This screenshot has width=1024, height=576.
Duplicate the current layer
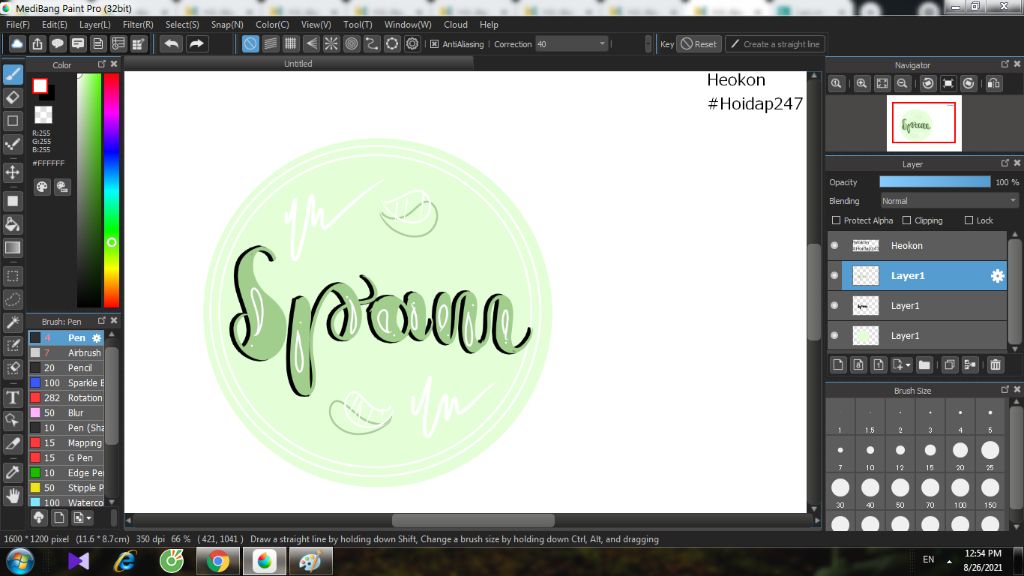(x=950, y=365)
